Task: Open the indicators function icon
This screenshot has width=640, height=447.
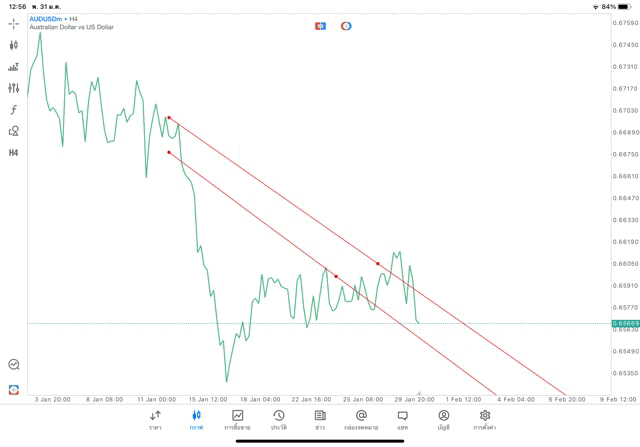Action: pyautogui.click(x=14, y=110)
